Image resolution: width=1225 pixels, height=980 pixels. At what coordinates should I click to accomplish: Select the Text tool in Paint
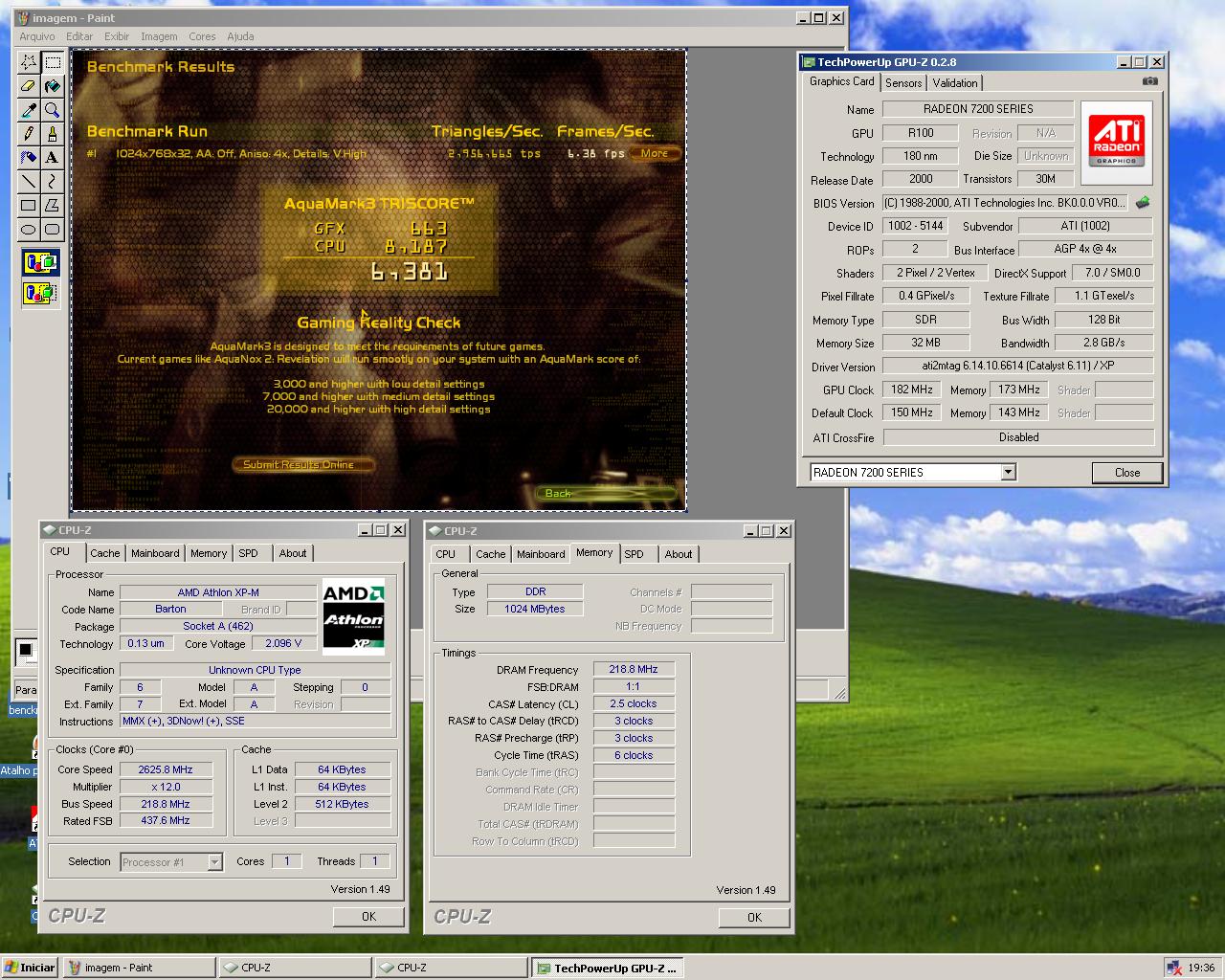pyautogui.click(x=53, y=157)
